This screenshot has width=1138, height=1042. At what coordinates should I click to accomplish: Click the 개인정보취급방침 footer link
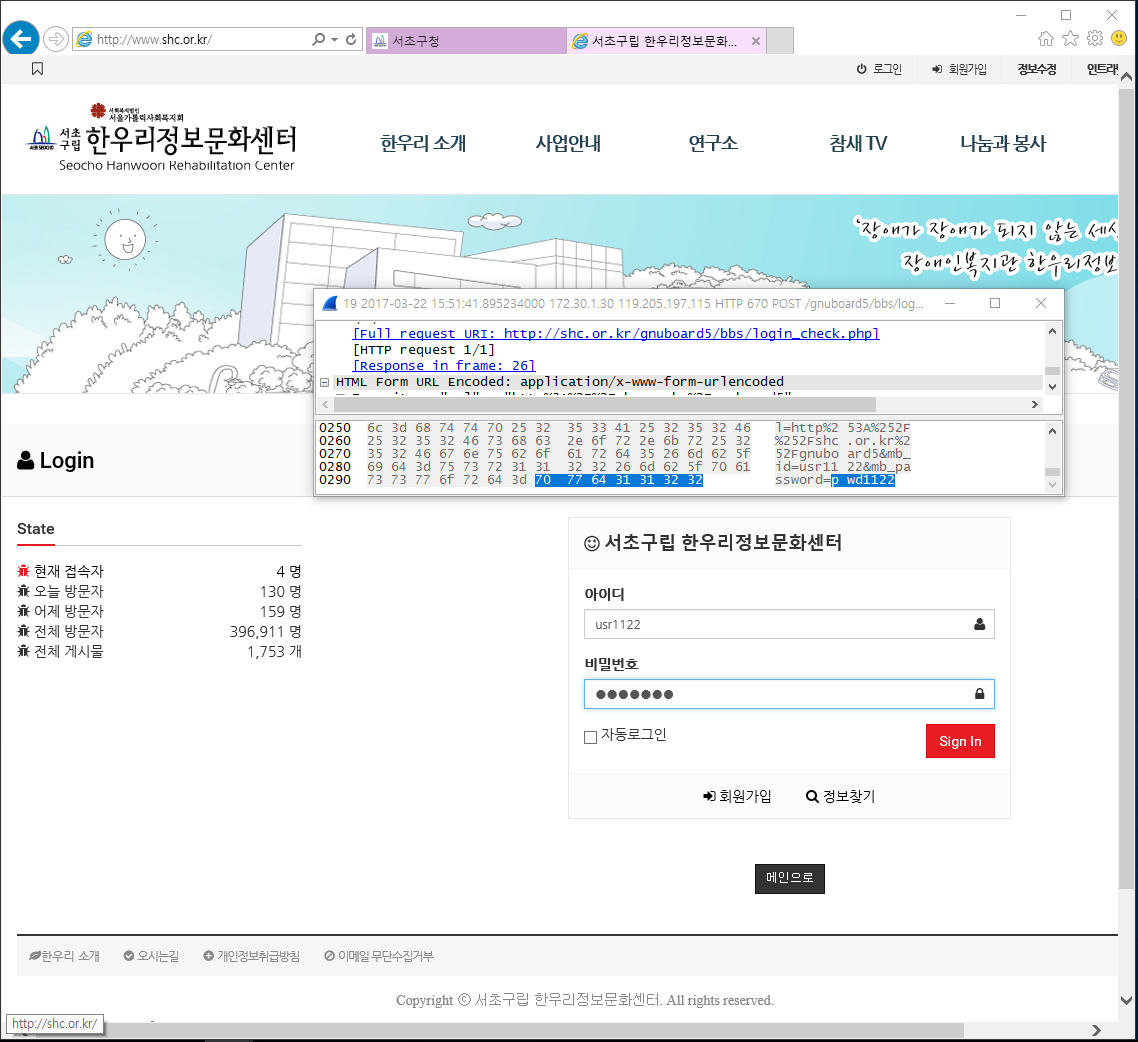(251, 956)
